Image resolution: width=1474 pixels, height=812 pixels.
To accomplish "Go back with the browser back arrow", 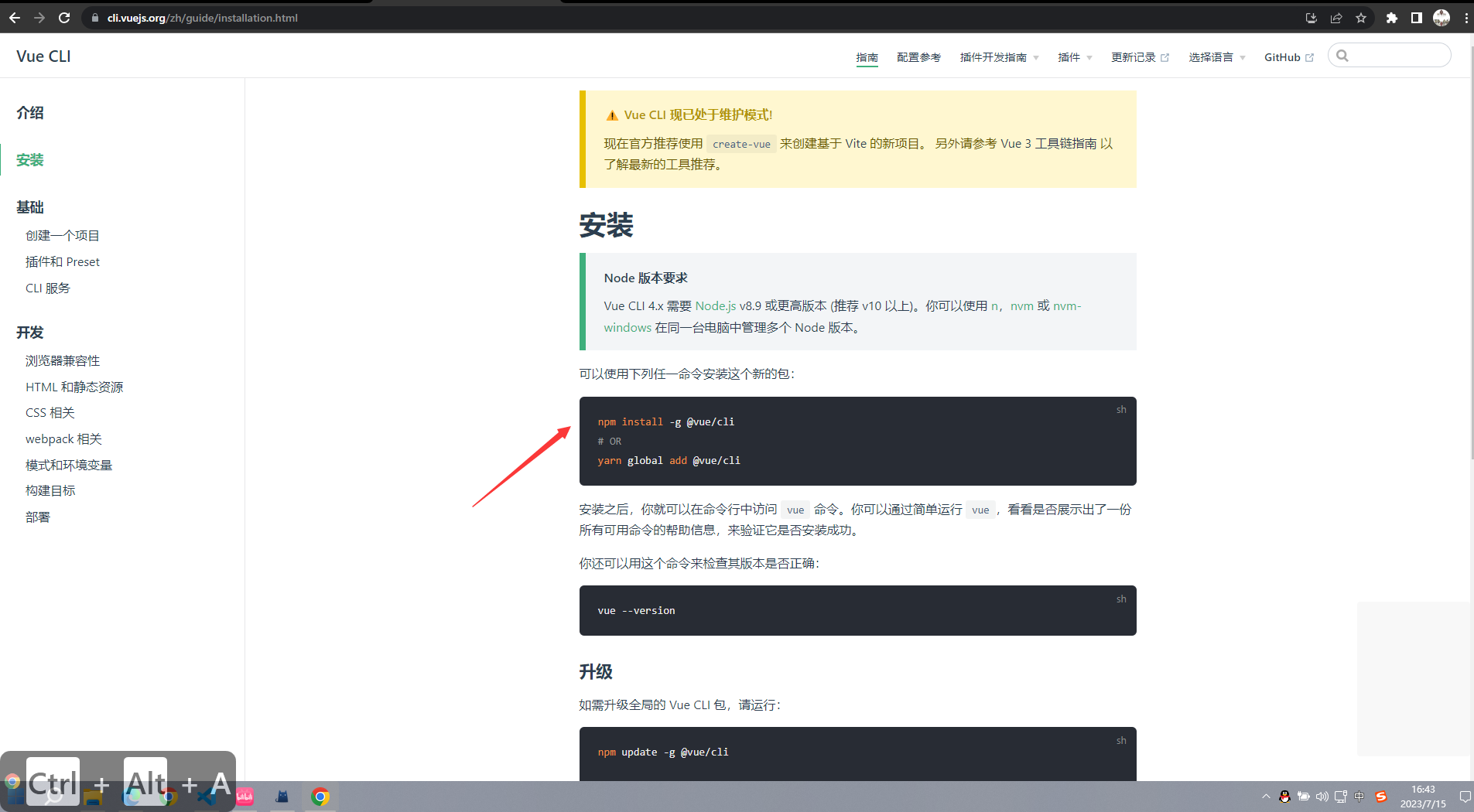I will 15,18.
